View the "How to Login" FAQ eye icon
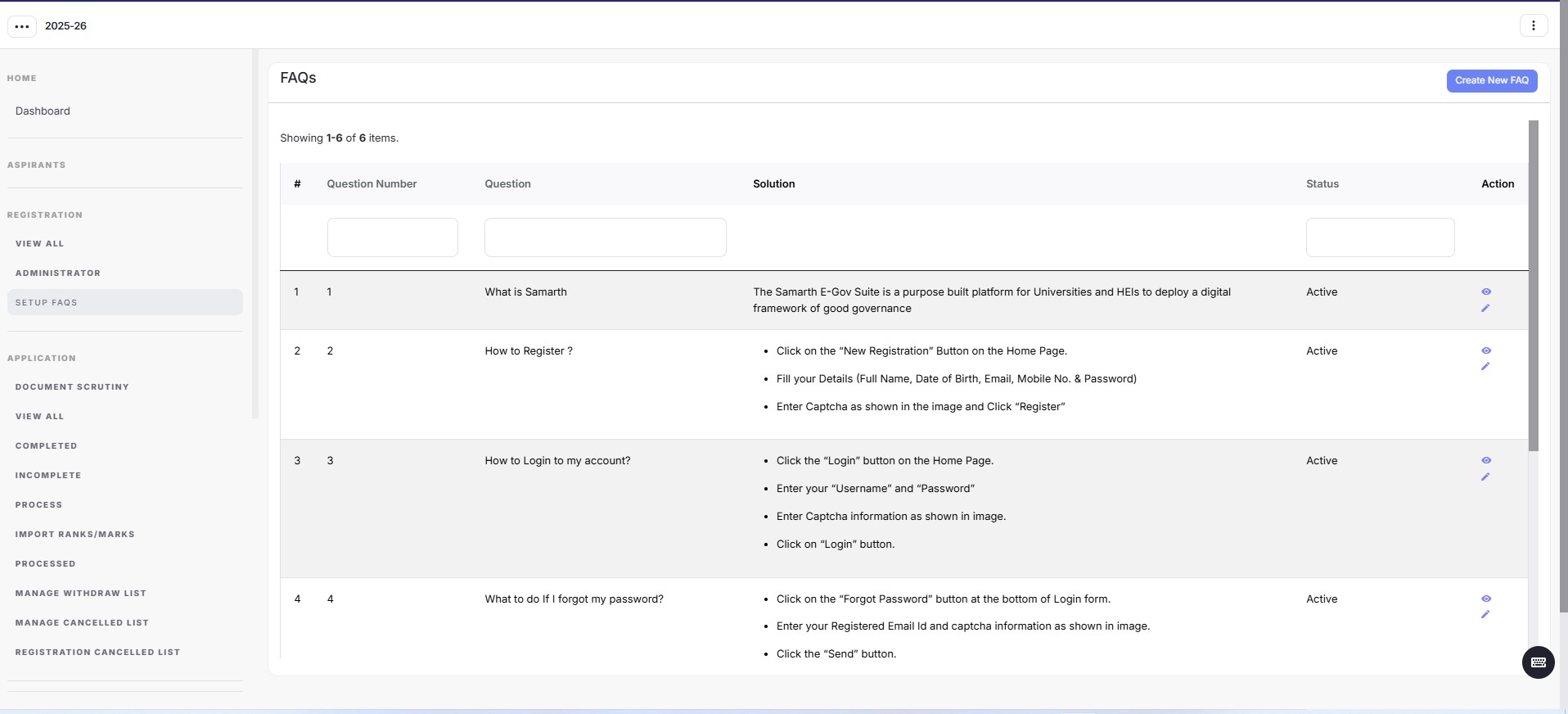The width and height of the screenshot is (1568, 714). [x=1486, y=460]
